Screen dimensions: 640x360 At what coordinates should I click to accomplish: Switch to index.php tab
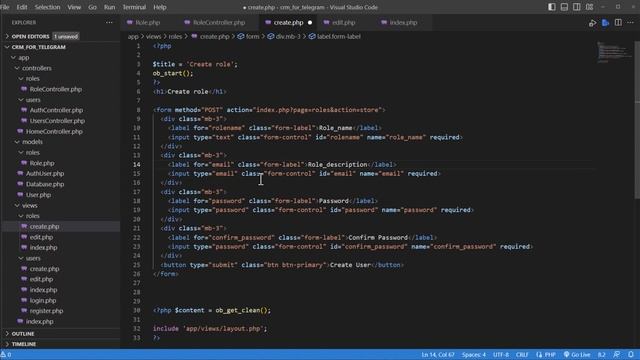[403, 22]
